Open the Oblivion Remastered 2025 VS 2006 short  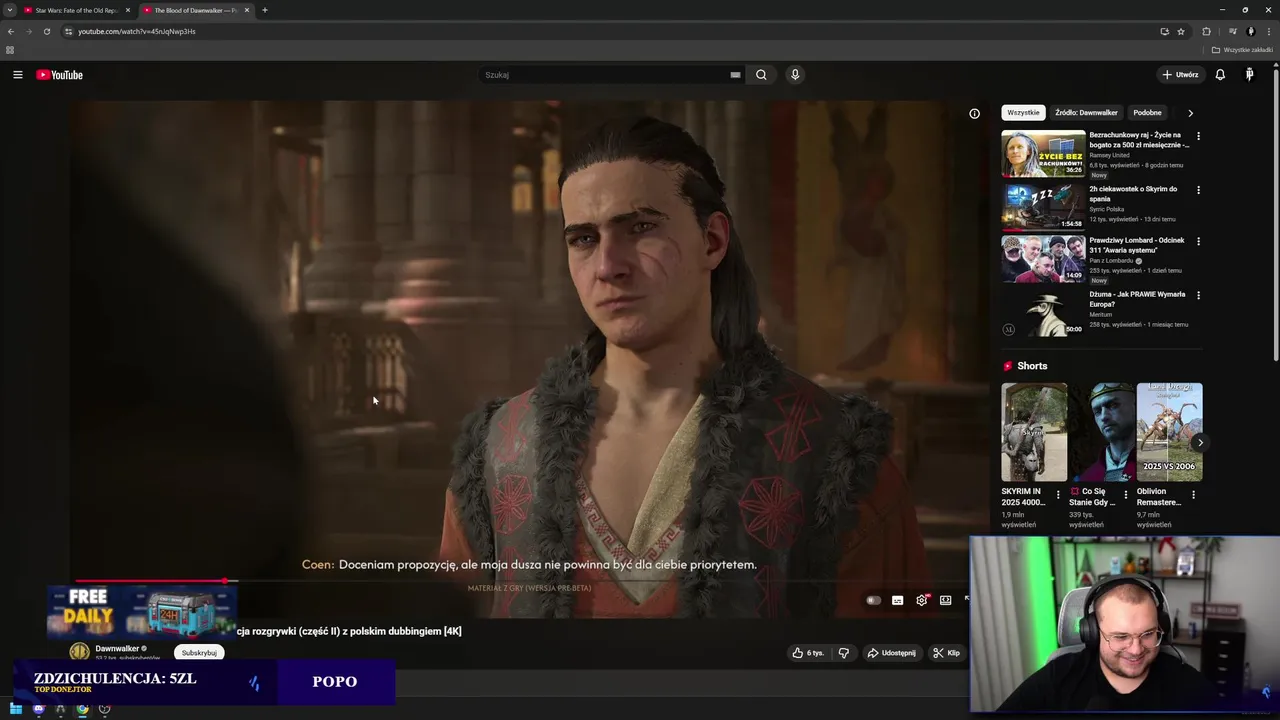[x=1169, y=432]
